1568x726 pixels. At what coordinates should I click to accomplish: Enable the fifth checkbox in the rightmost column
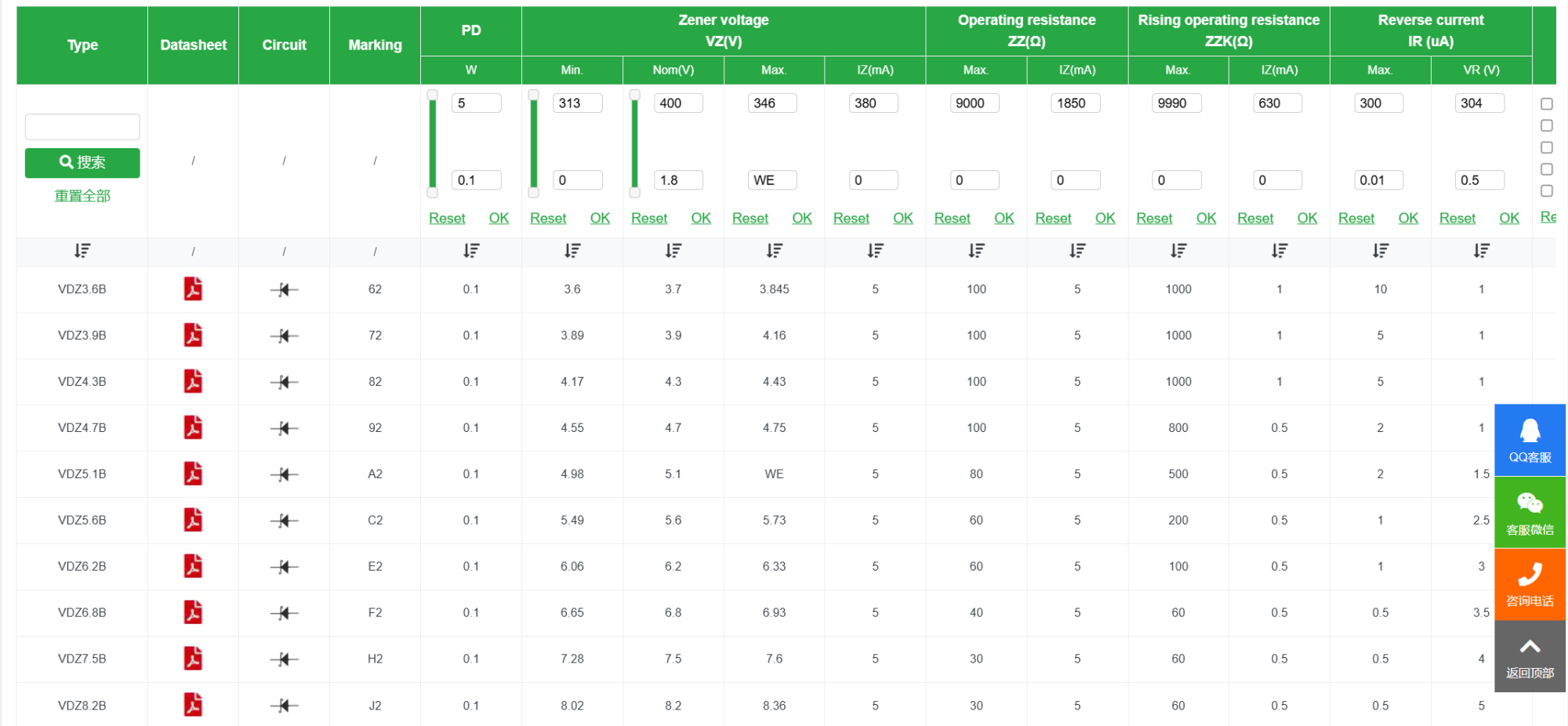pos(1546,191)
